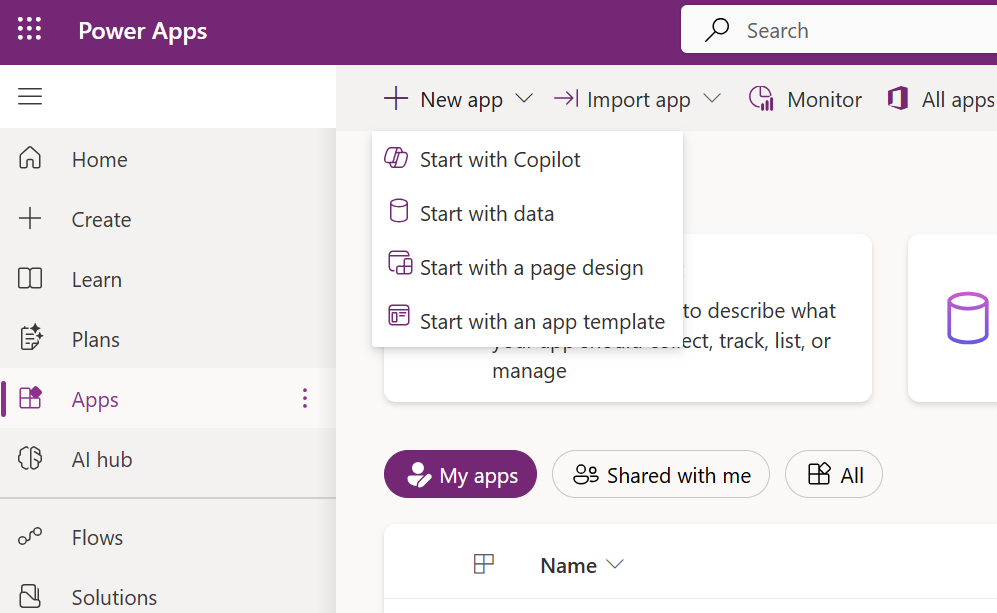Image resolution: width=997 pixels, height=613 pixels.
Task: Open more options dots next to Apps
Action: pyautogui.click(x=305, y=398)
